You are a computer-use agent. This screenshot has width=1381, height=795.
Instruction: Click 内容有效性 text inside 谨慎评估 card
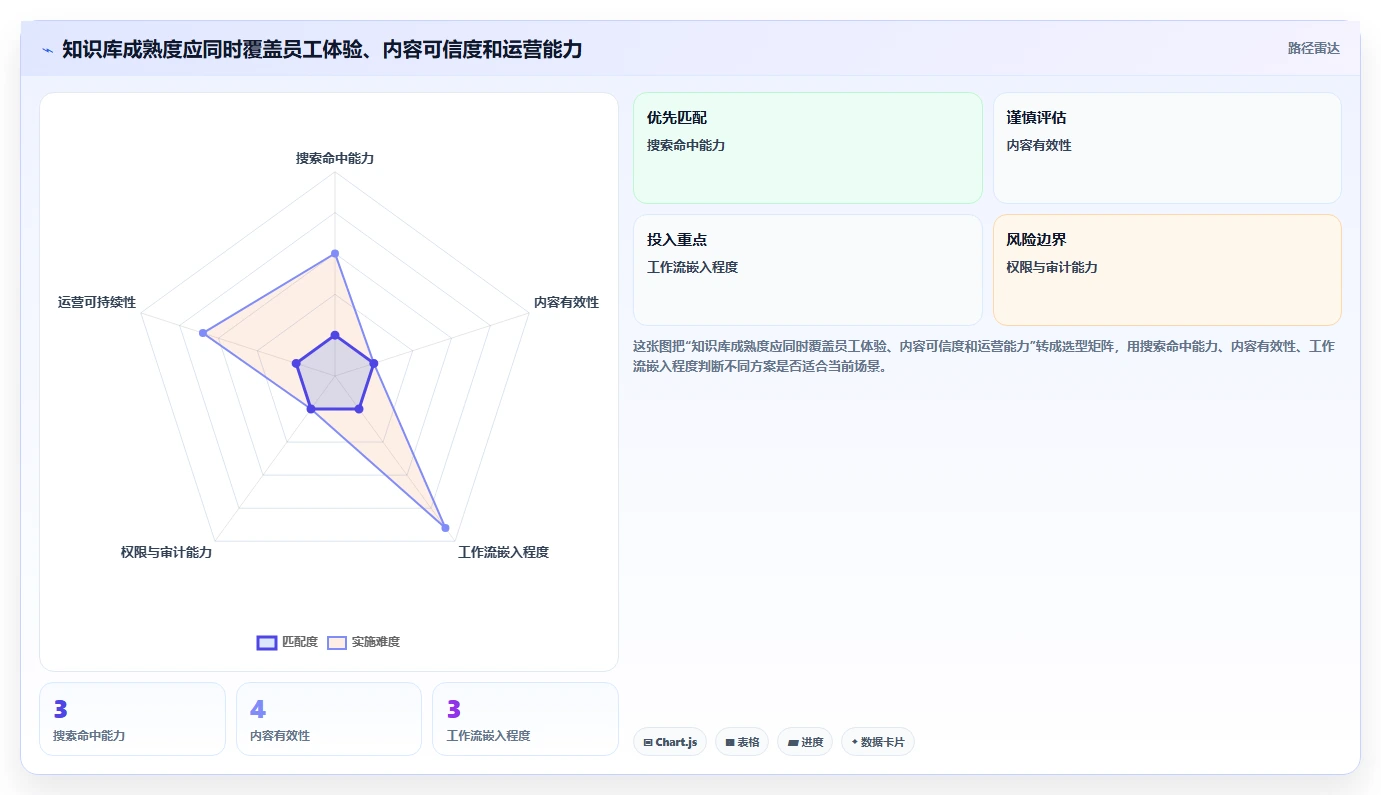tap(1039, 145)
